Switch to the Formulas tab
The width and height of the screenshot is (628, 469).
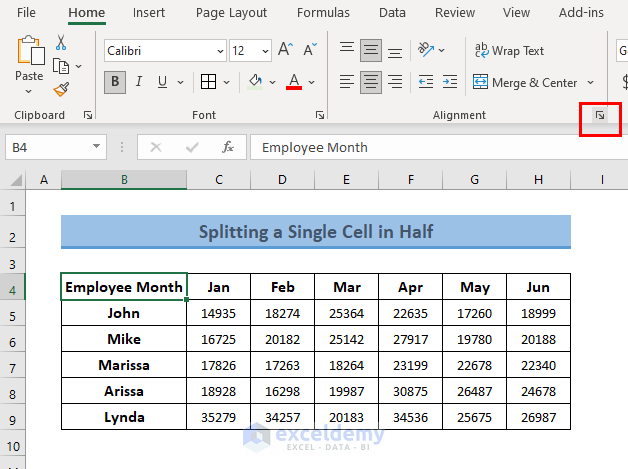pos(323,13)
